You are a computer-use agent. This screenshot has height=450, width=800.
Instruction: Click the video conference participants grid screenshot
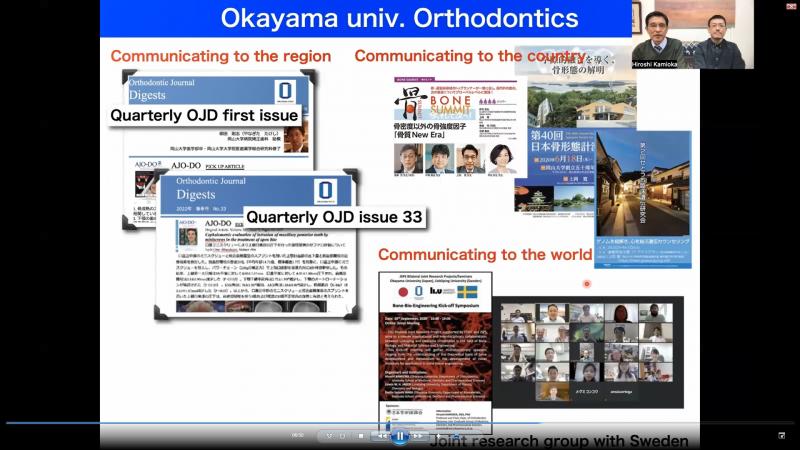(588, 352)
